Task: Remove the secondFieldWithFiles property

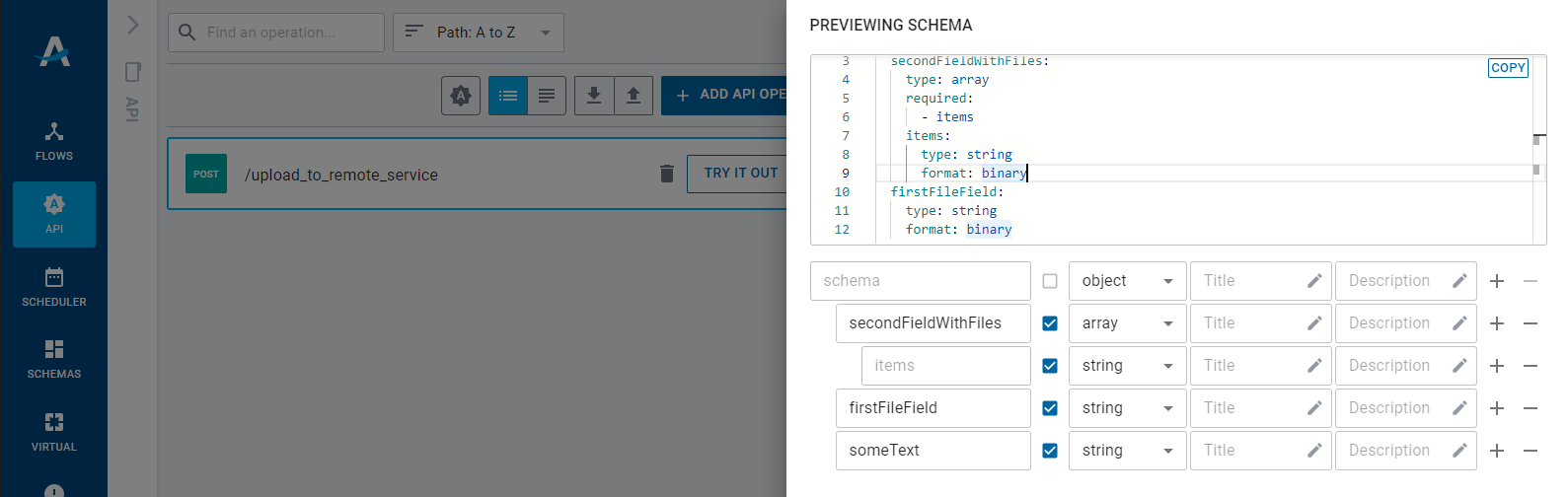Action: click(1531, 323)
